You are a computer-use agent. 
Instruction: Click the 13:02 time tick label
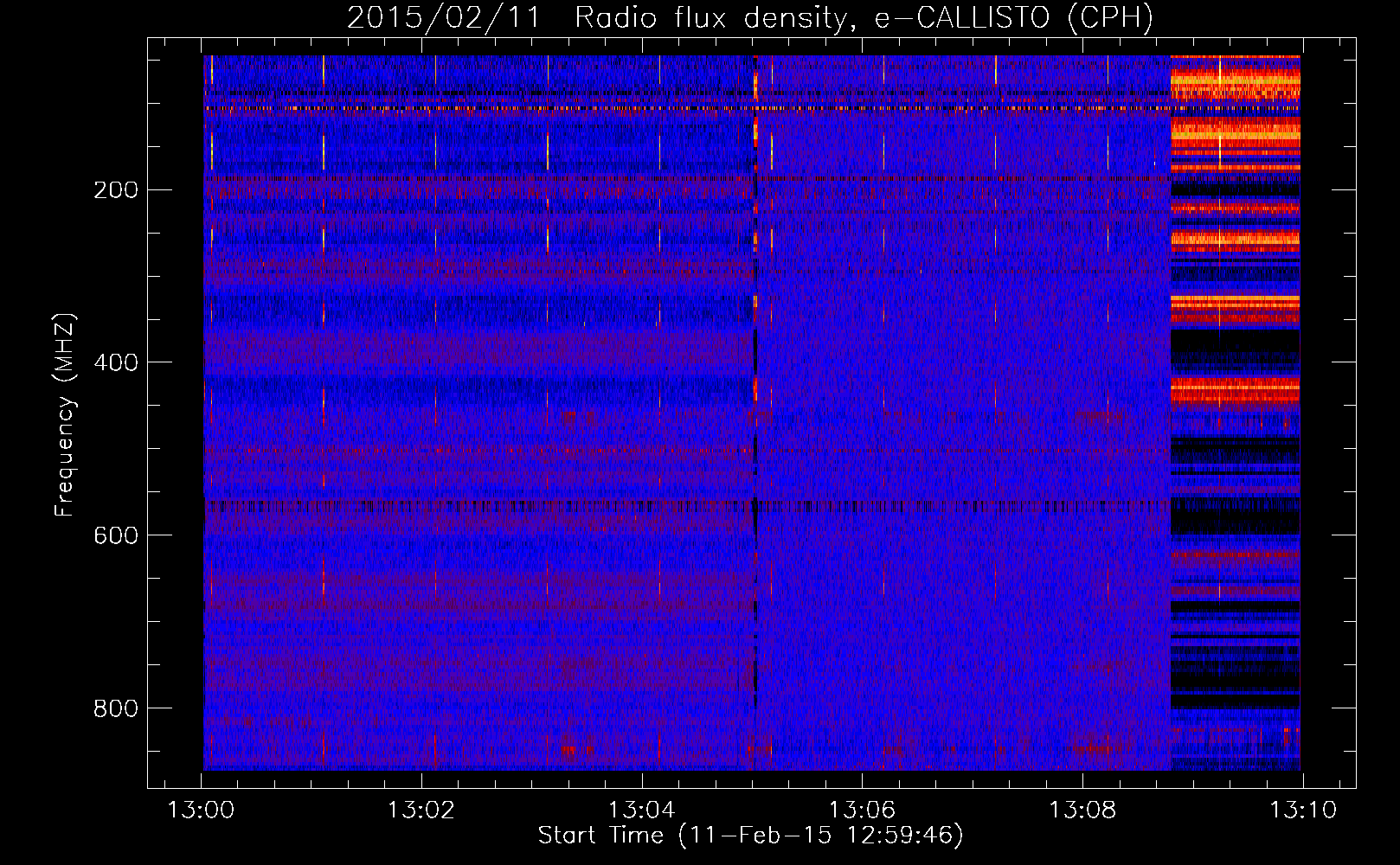pos(421,811)
